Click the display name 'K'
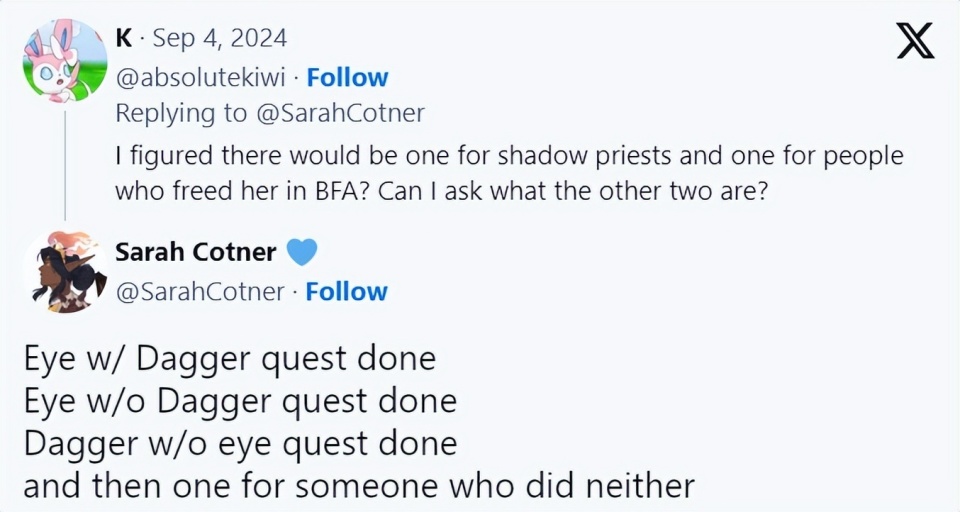Viewport: 960px width, 512px height. 124,39
